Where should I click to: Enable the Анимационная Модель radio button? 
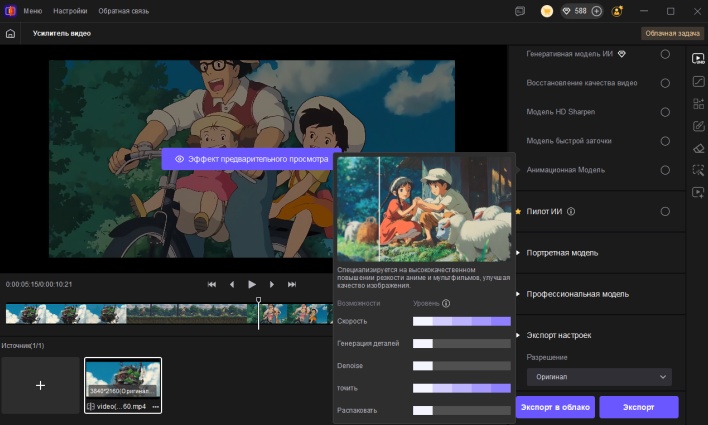(665, 170)
